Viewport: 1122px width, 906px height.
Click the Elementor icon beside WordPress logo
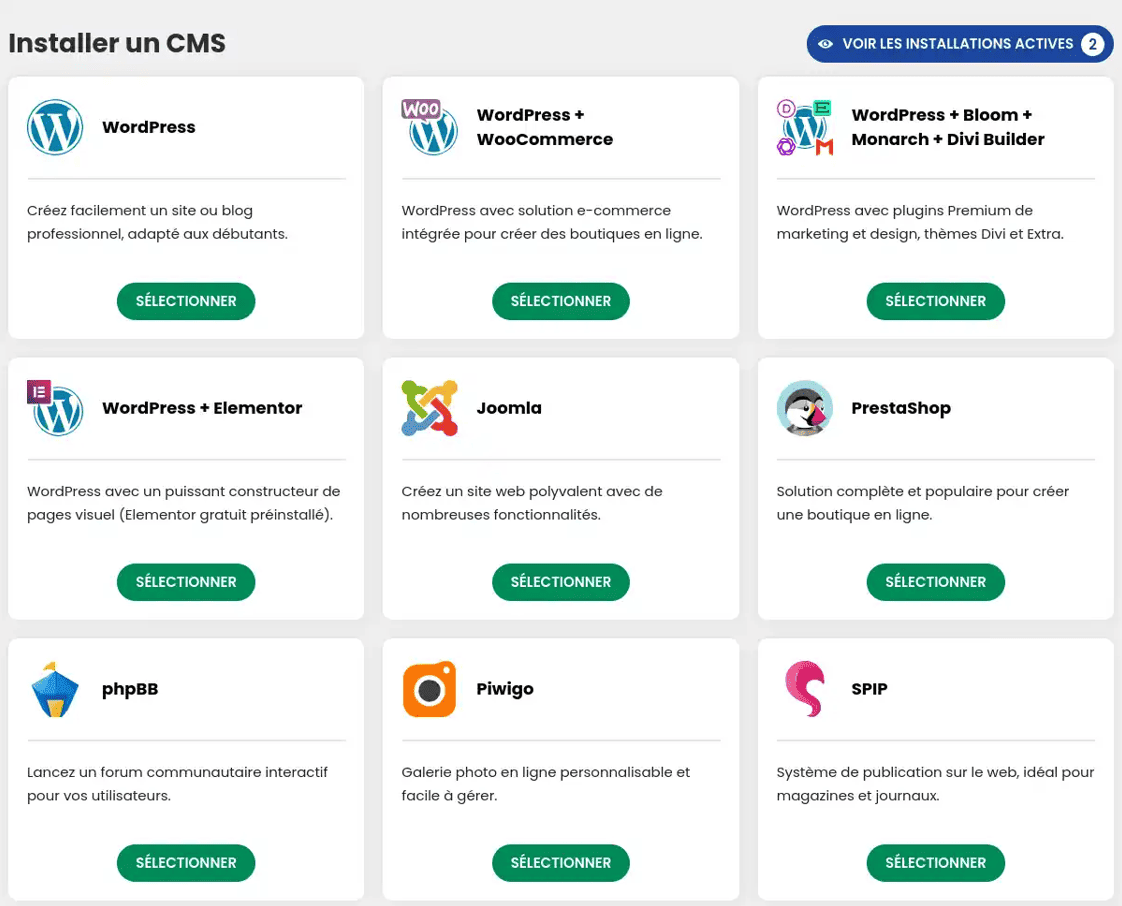(38, 390)
